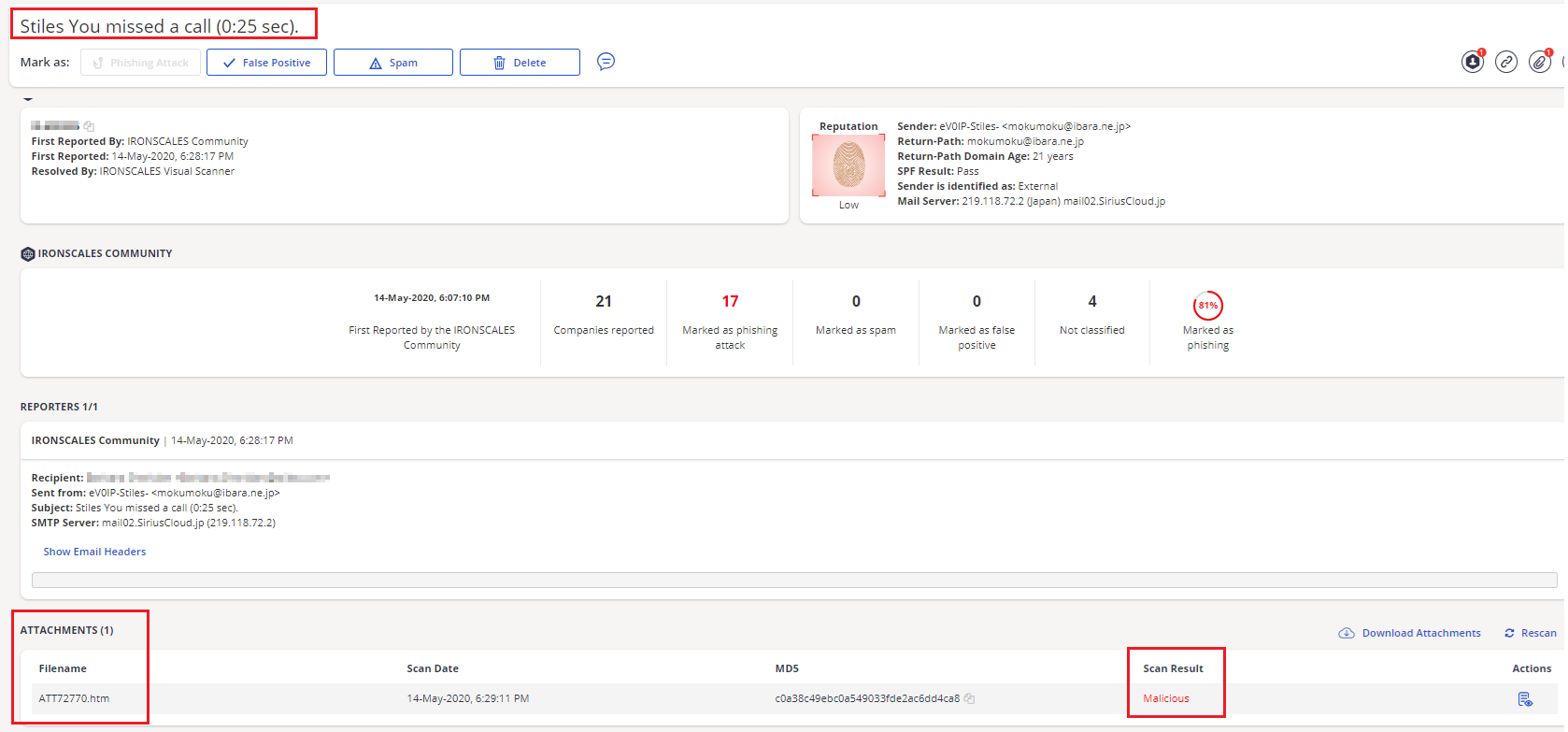The image size is (1568, 732).
Task: Click the Scan Date column header
Action: pos(433,668)
